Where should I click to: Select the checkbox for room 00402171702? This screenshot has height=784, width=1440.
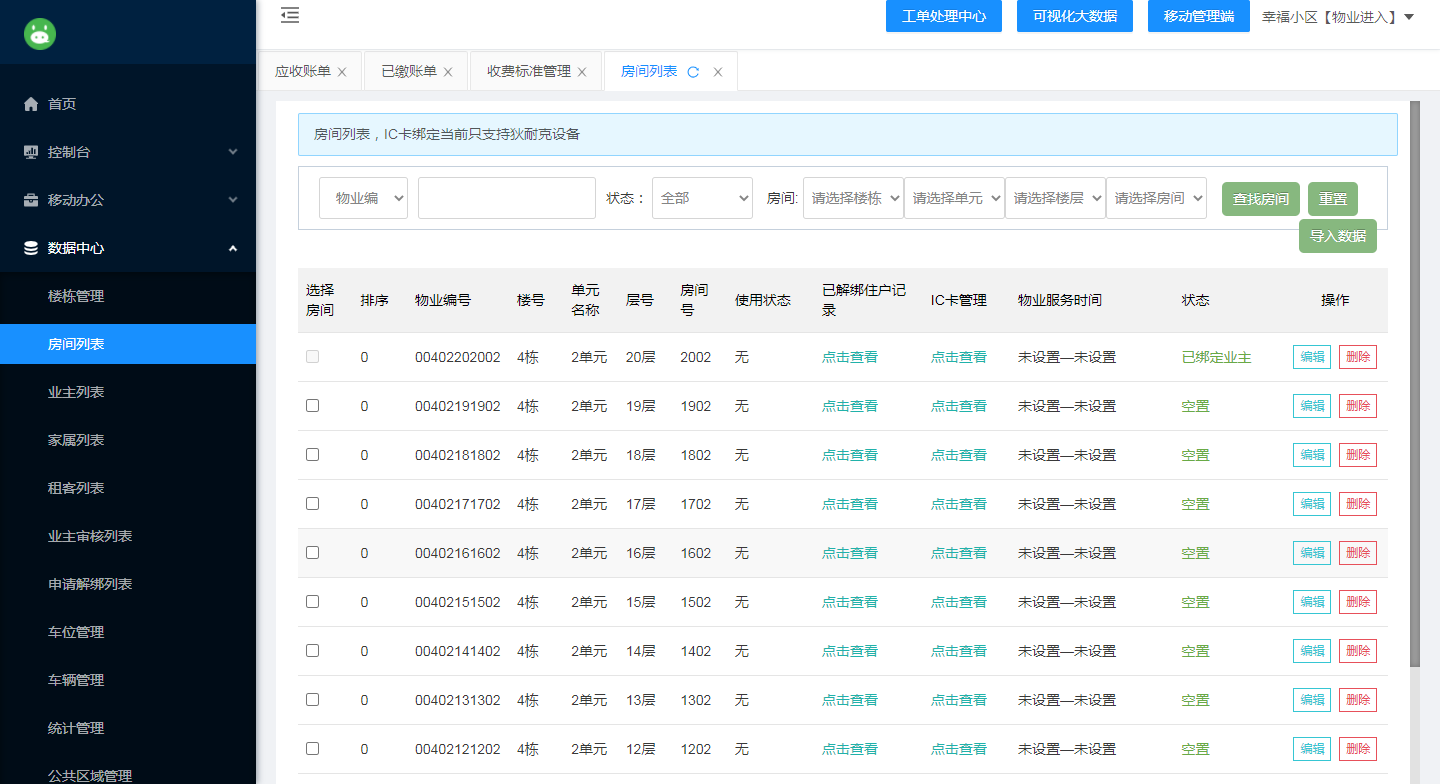tap(312, 503)
